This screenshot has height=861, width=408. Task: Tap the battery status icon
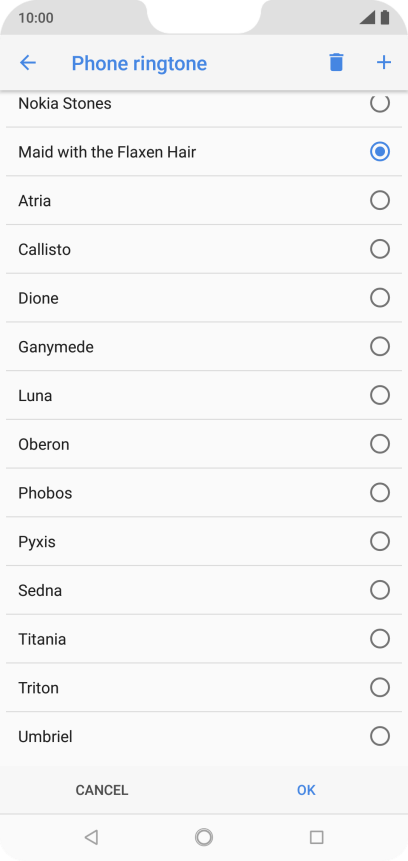pyautogui.click(x=385, y=18)
